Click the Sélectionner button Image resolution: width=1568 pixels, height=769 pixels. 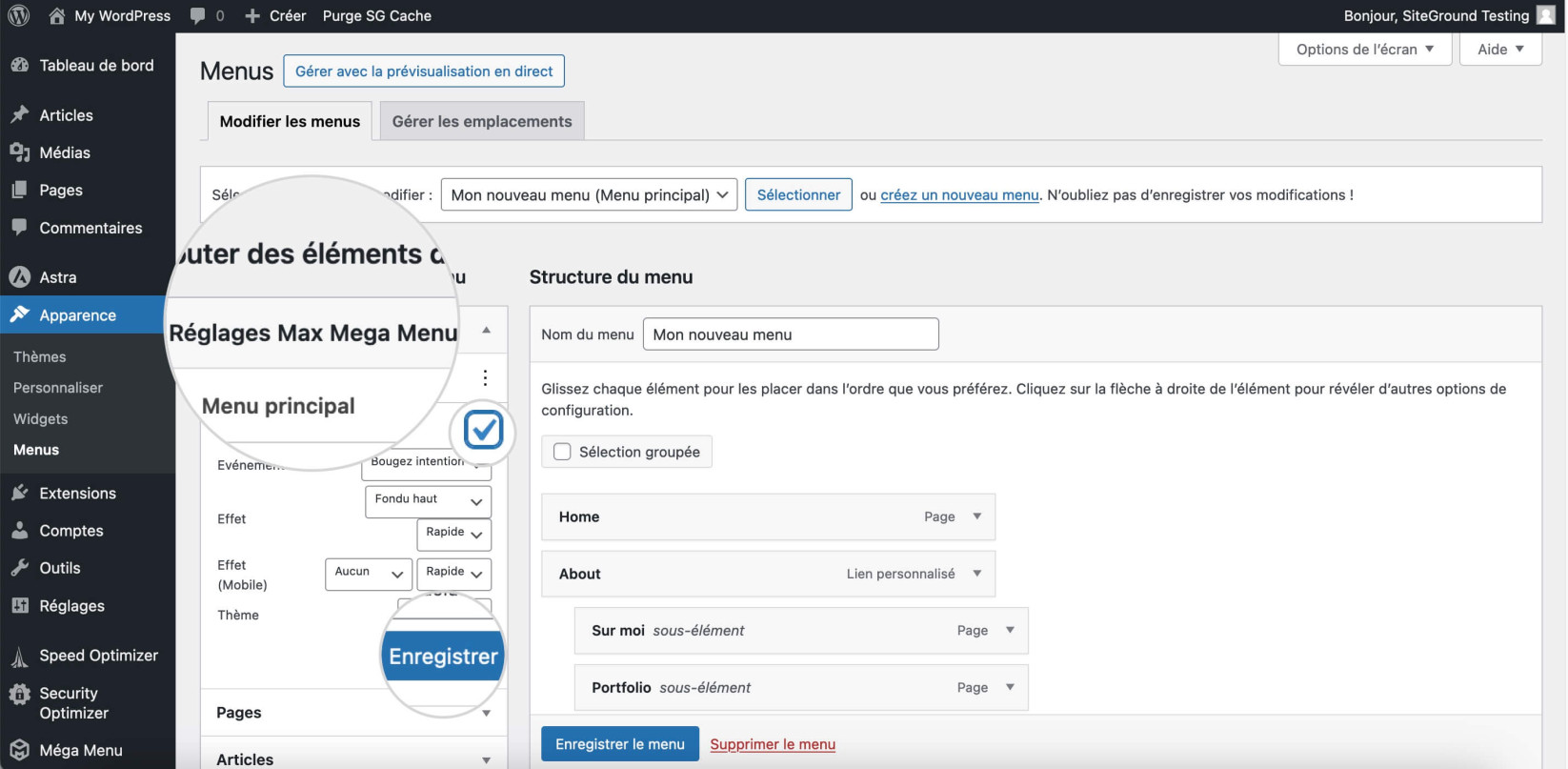click(798, 194)
